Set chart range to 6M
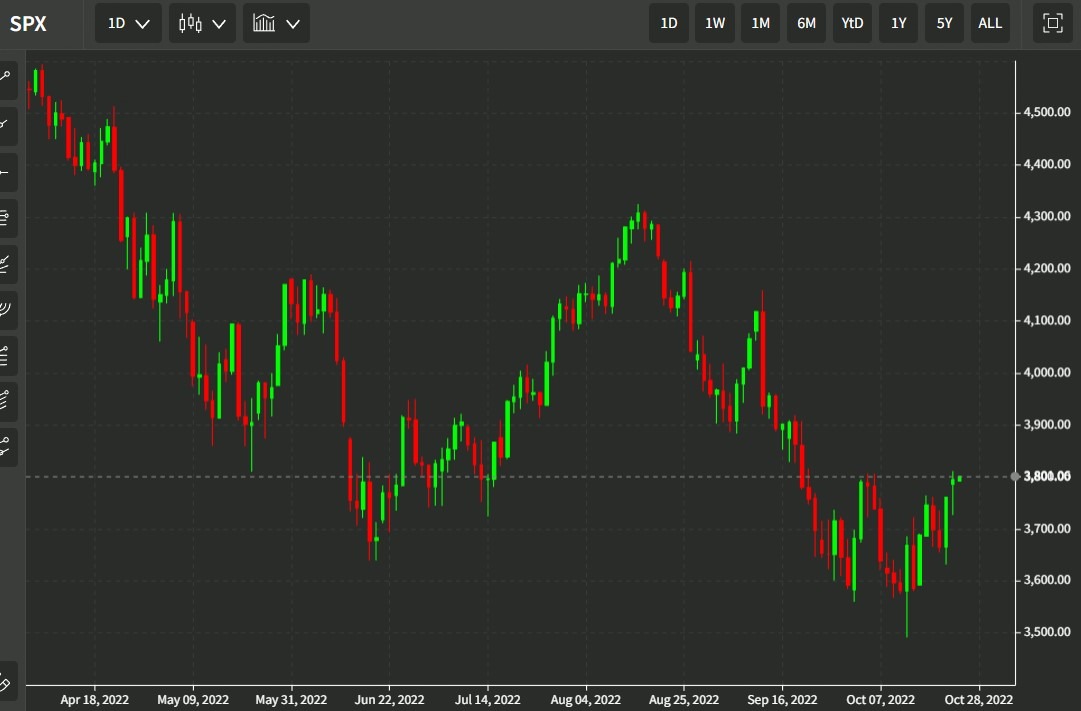Screen dimensions: 1081x711 (x=807, y=23)
